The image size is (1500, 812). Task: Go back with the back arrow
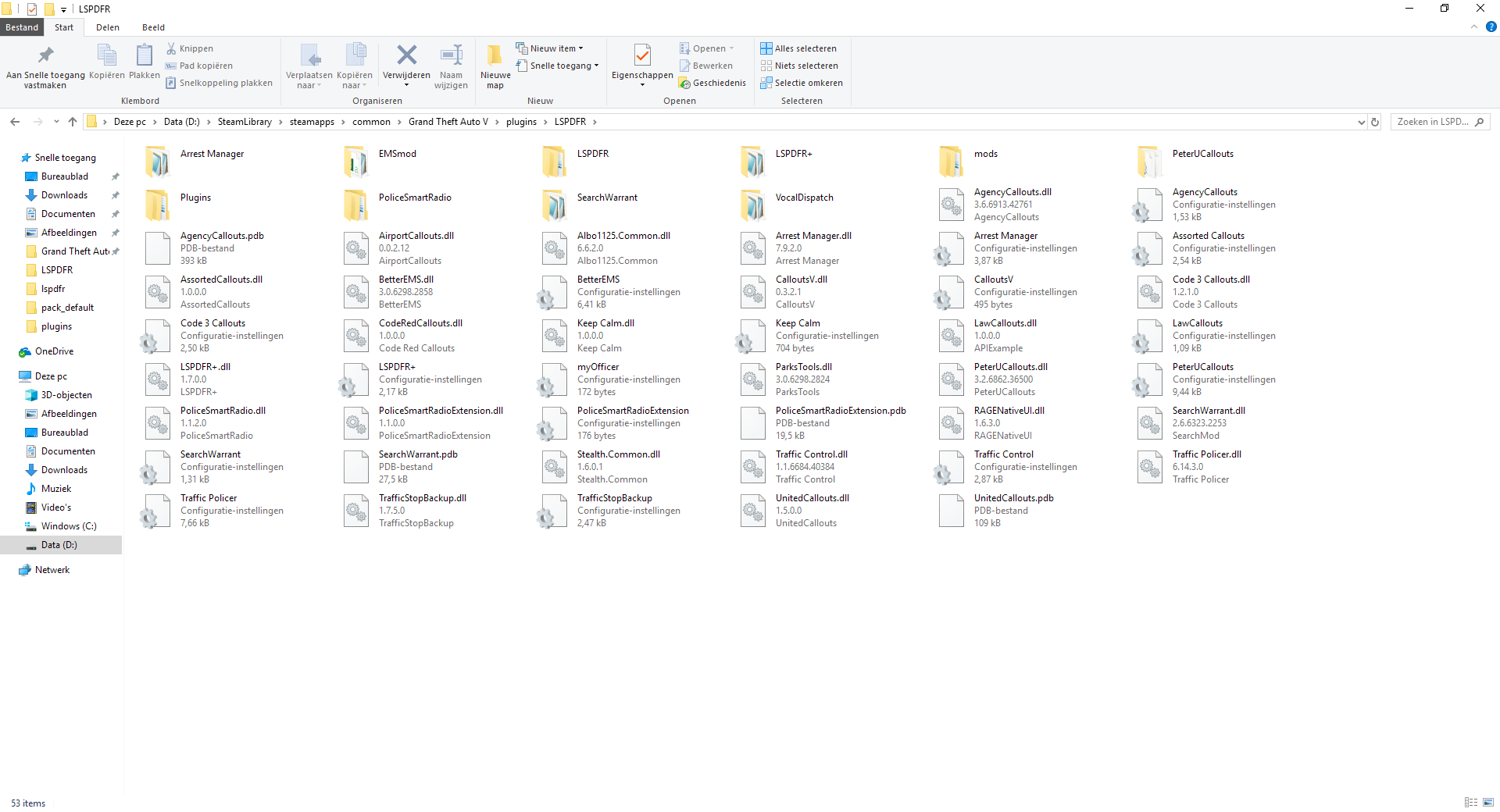pyautogui.click(x=15, y=122)
